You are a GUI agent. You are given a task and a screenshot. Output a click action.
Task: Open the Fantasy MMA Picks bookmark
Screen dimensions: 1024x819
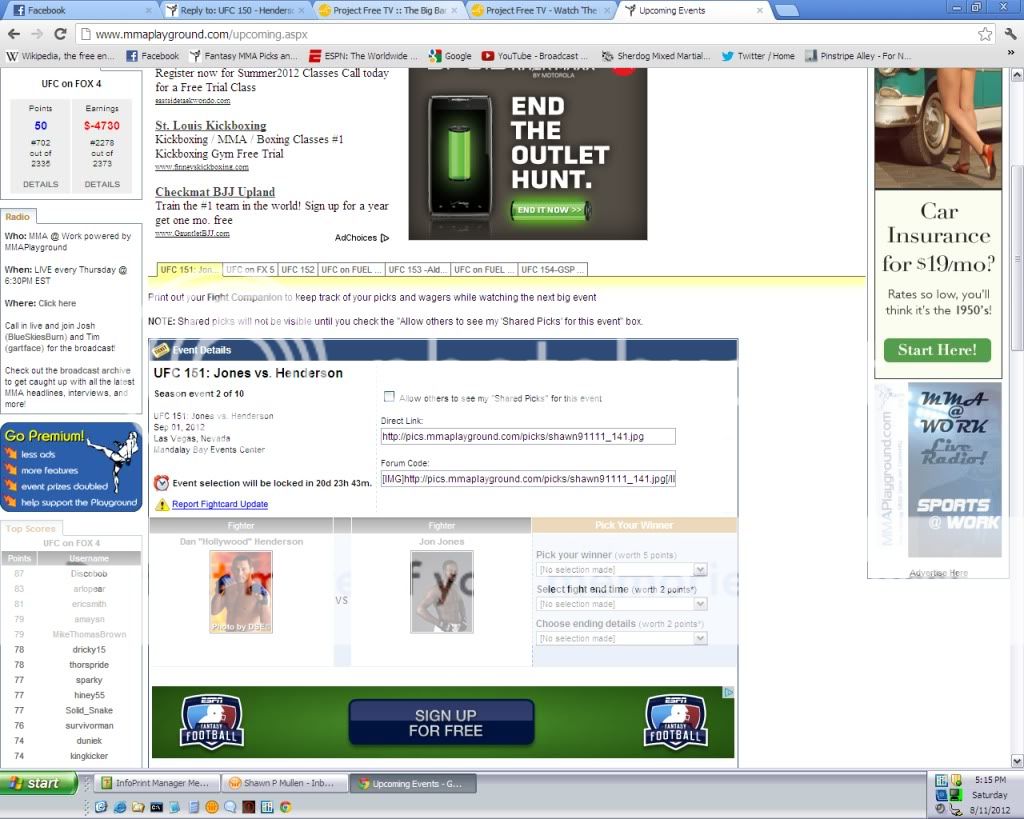(x=244, y=56)
